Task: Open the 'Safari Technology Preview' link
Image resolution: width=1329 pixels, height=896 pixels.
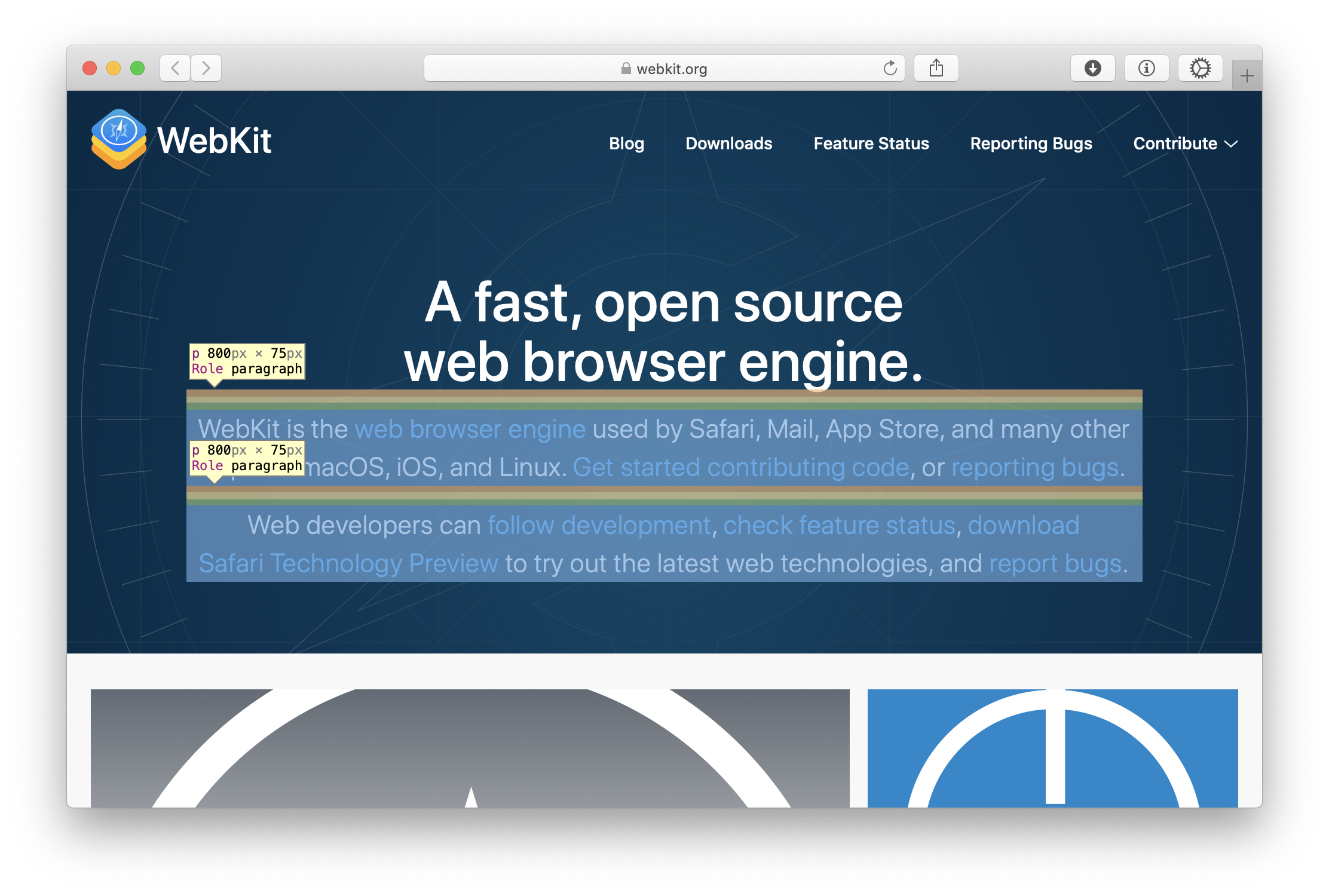Action: [348, 563]
